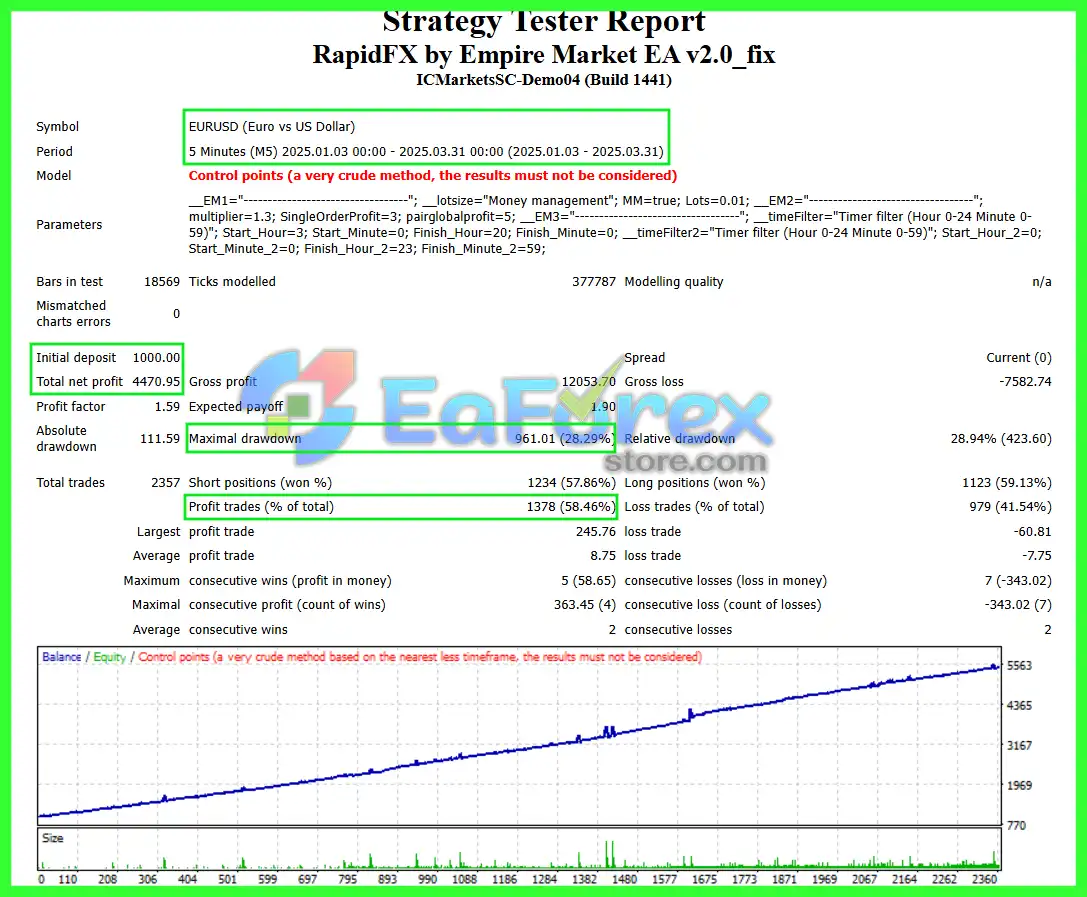1087x897 pixels.
Task: Click Long positions value 1123 (59.13%)
Action: (x=1007, y=483)
